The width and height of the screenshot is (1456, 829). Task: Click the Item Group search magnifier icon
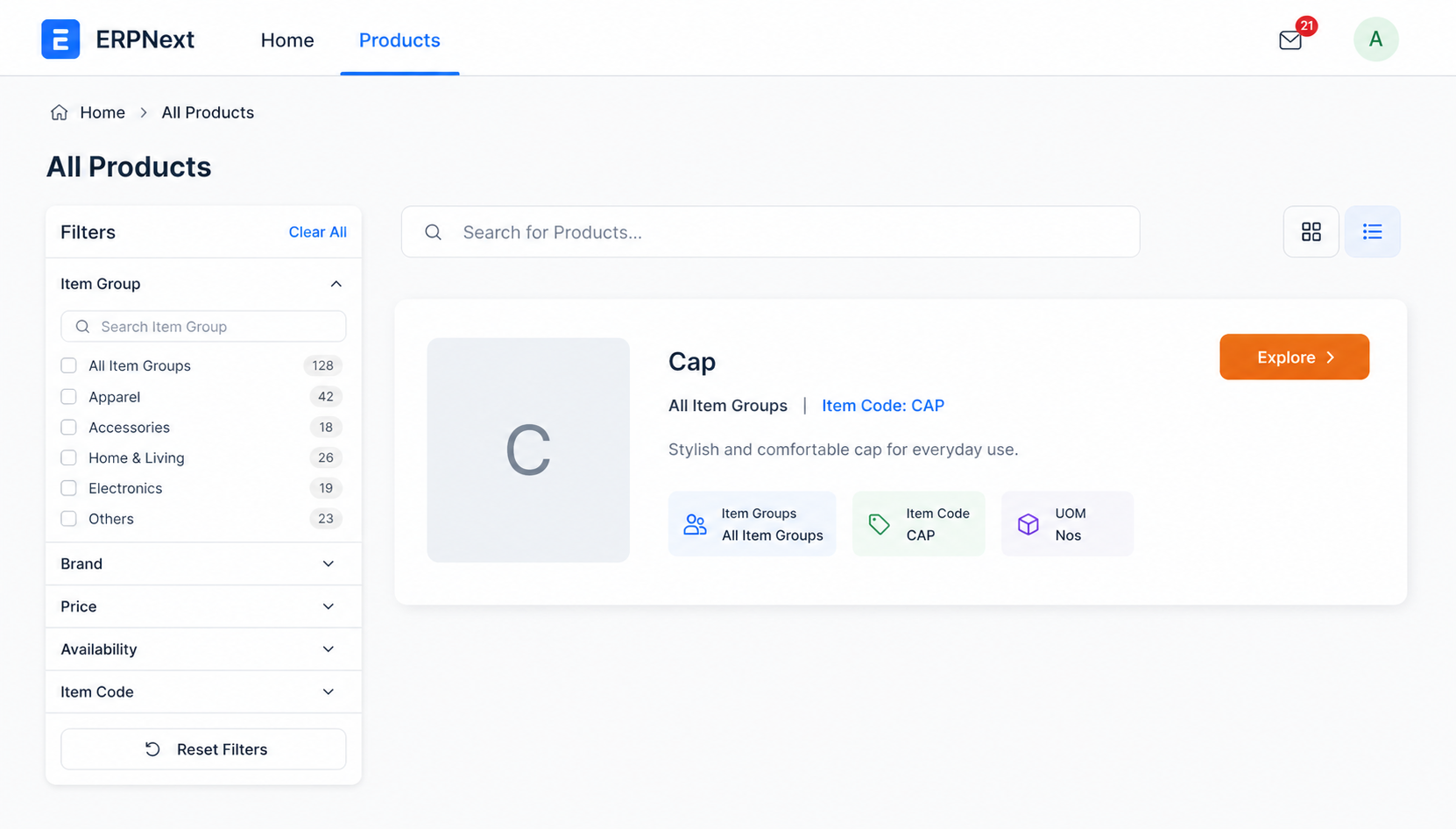(82, 327)
